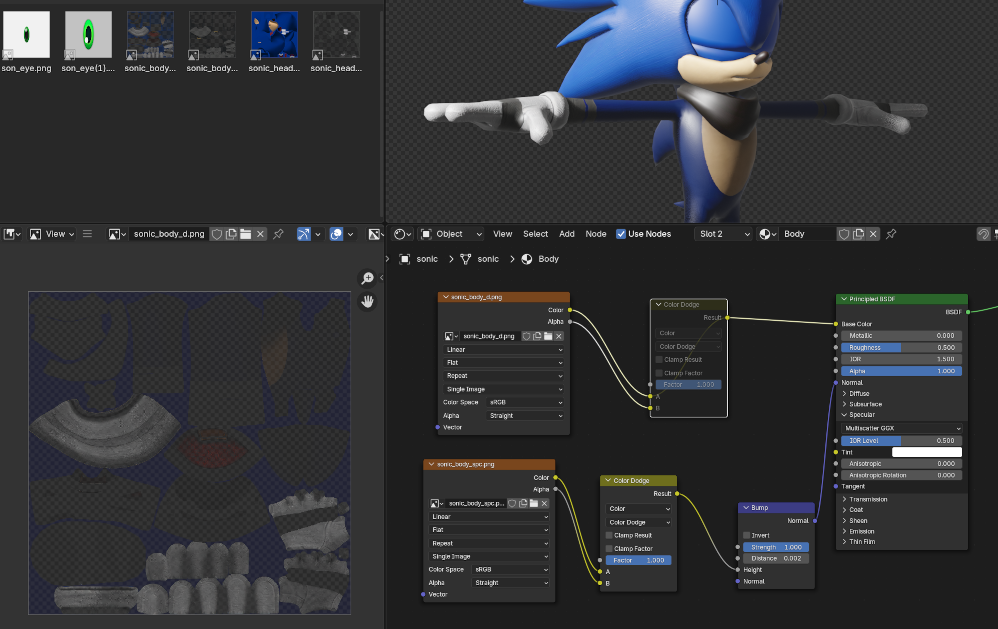
Task: Open the image editor's editor type menu
Action: click(12, 234)
